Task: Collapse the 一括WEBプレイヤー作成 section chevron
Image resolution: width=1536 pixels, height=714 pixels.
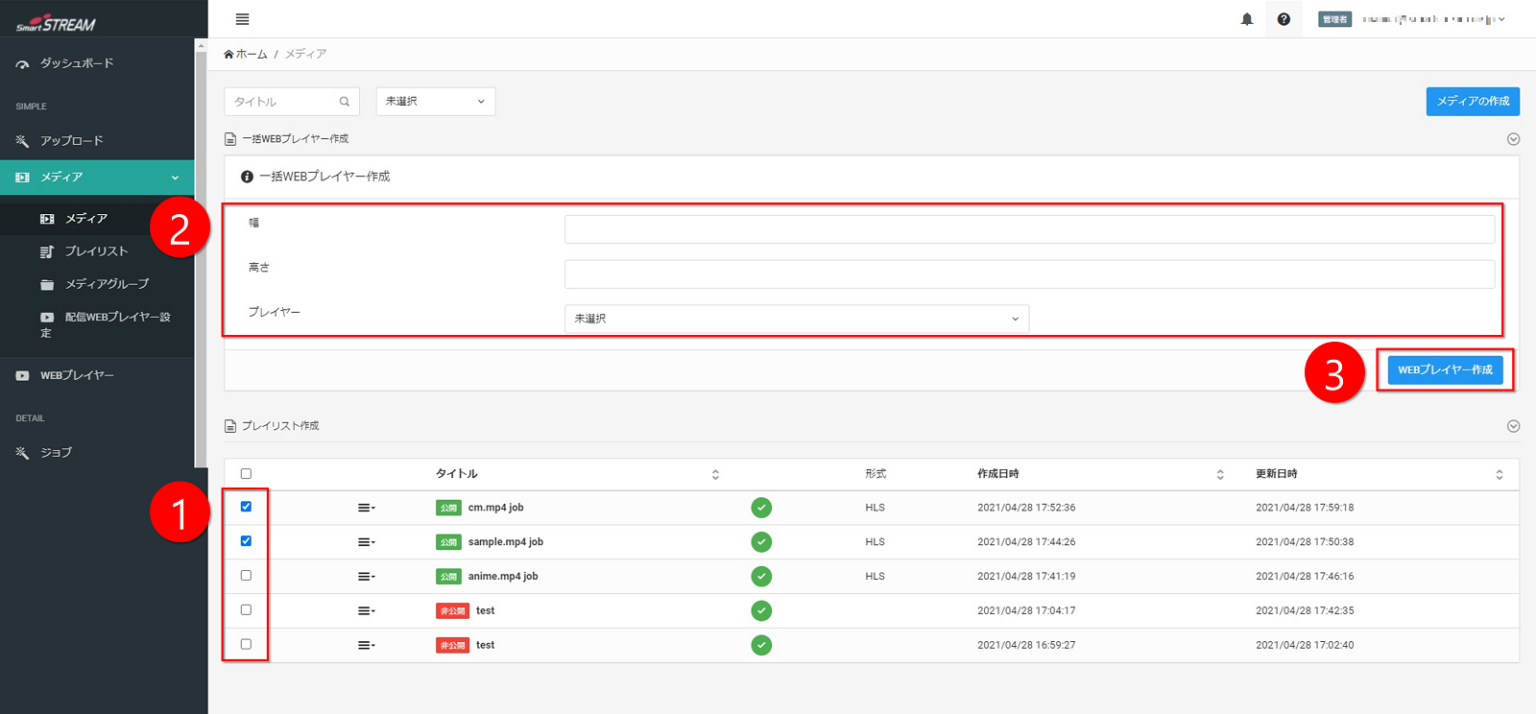Action: pyautogui.click(x=1513, y=139)
